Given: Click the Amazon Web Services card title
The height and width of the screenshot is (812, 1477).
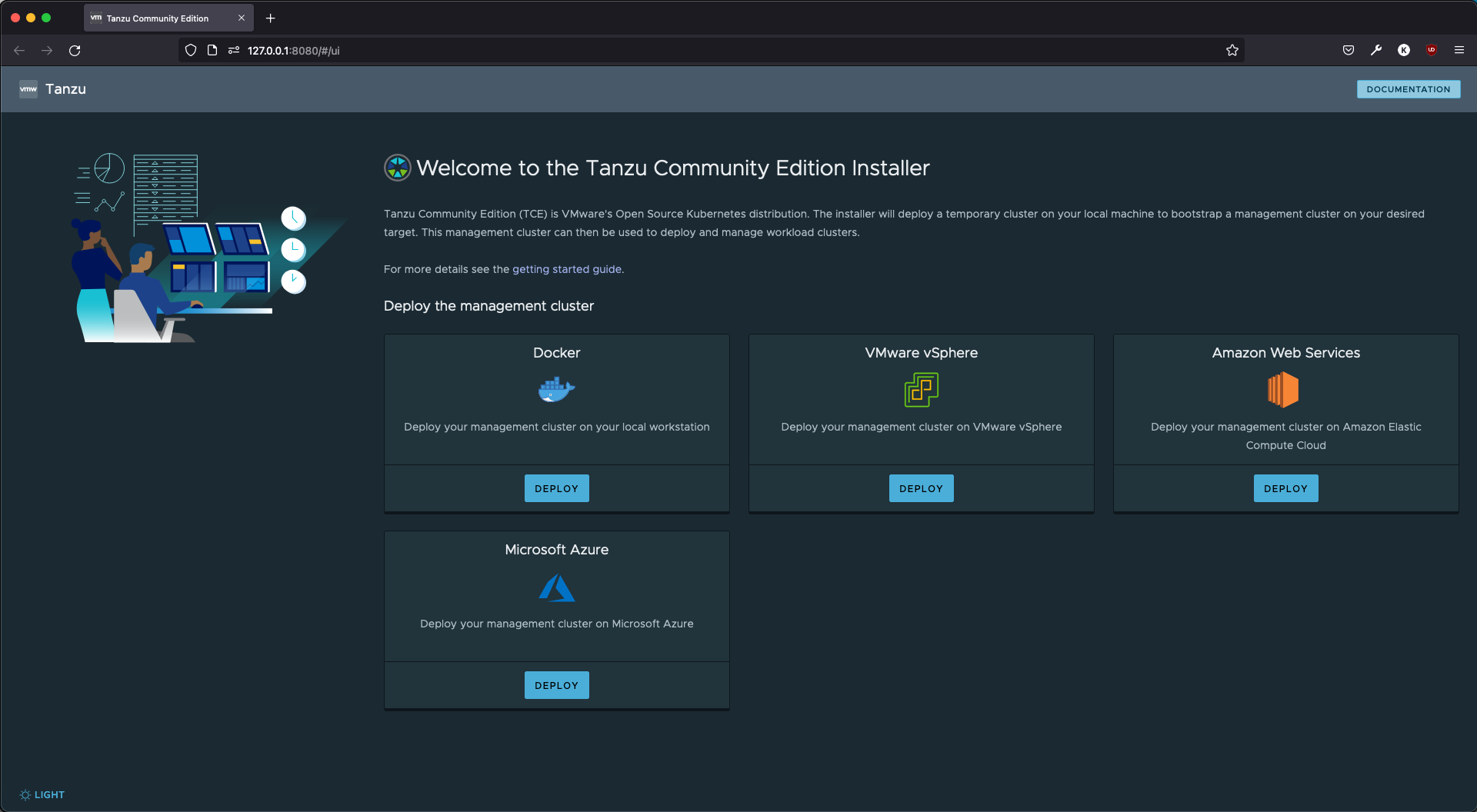Looking at the screenshot, I should [1286, 353].
